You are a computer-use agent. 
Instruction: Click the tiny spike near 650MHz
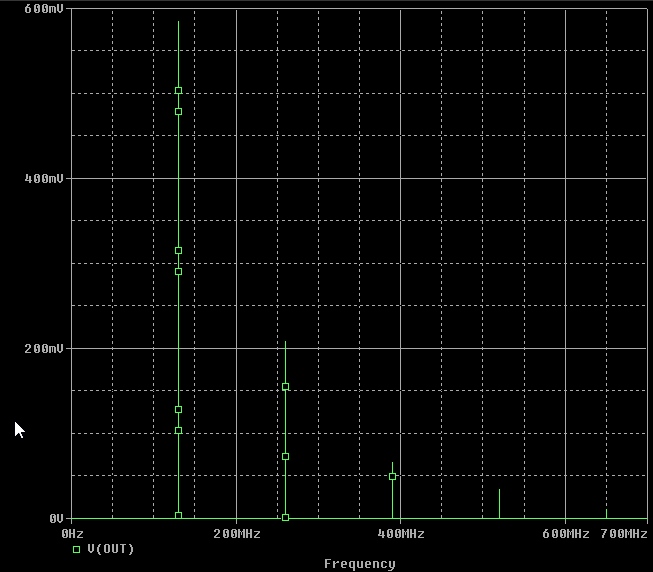(606, 514)
